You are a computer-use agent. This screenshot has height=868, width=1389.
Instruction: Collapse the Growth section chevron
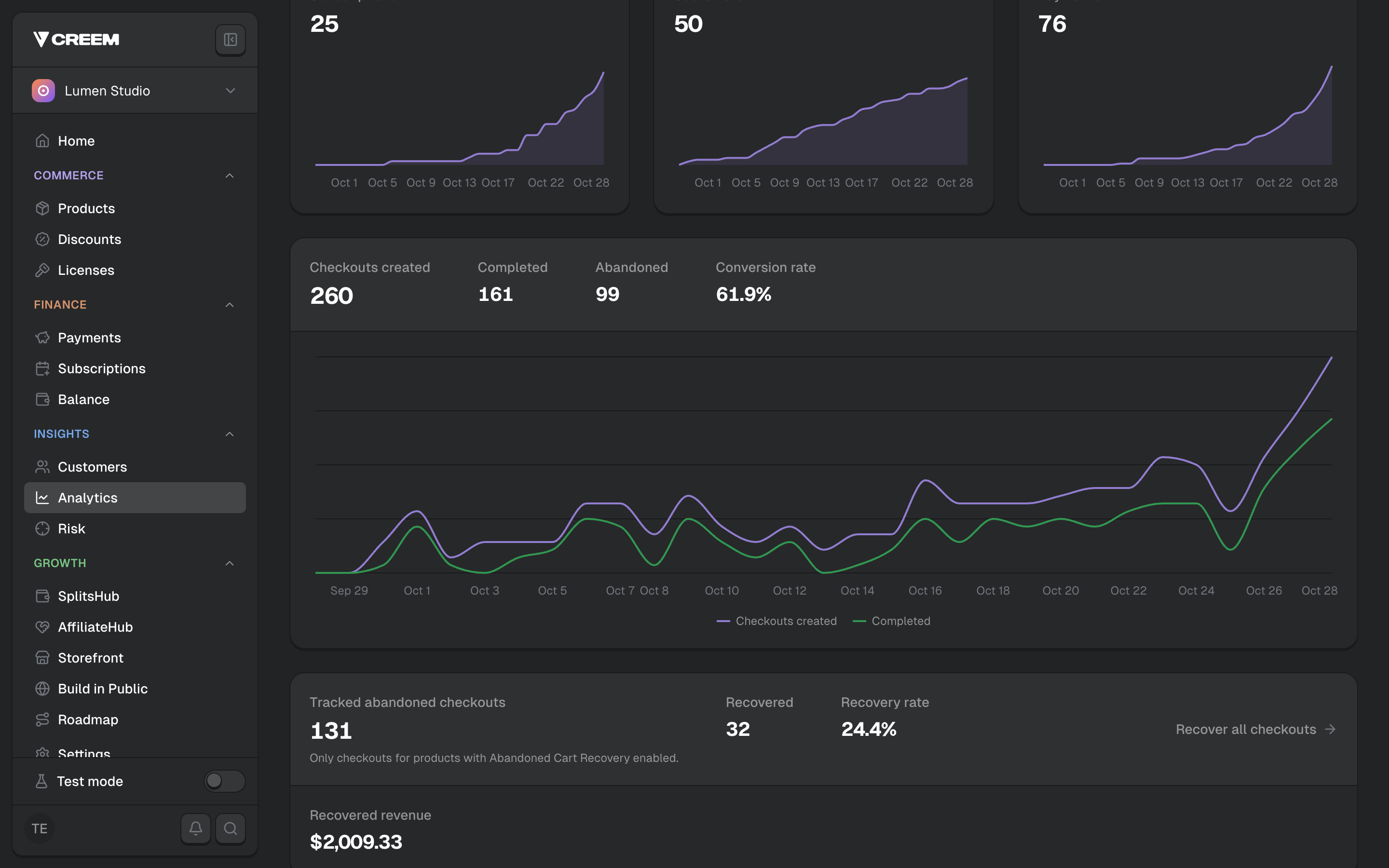(230, 563)
